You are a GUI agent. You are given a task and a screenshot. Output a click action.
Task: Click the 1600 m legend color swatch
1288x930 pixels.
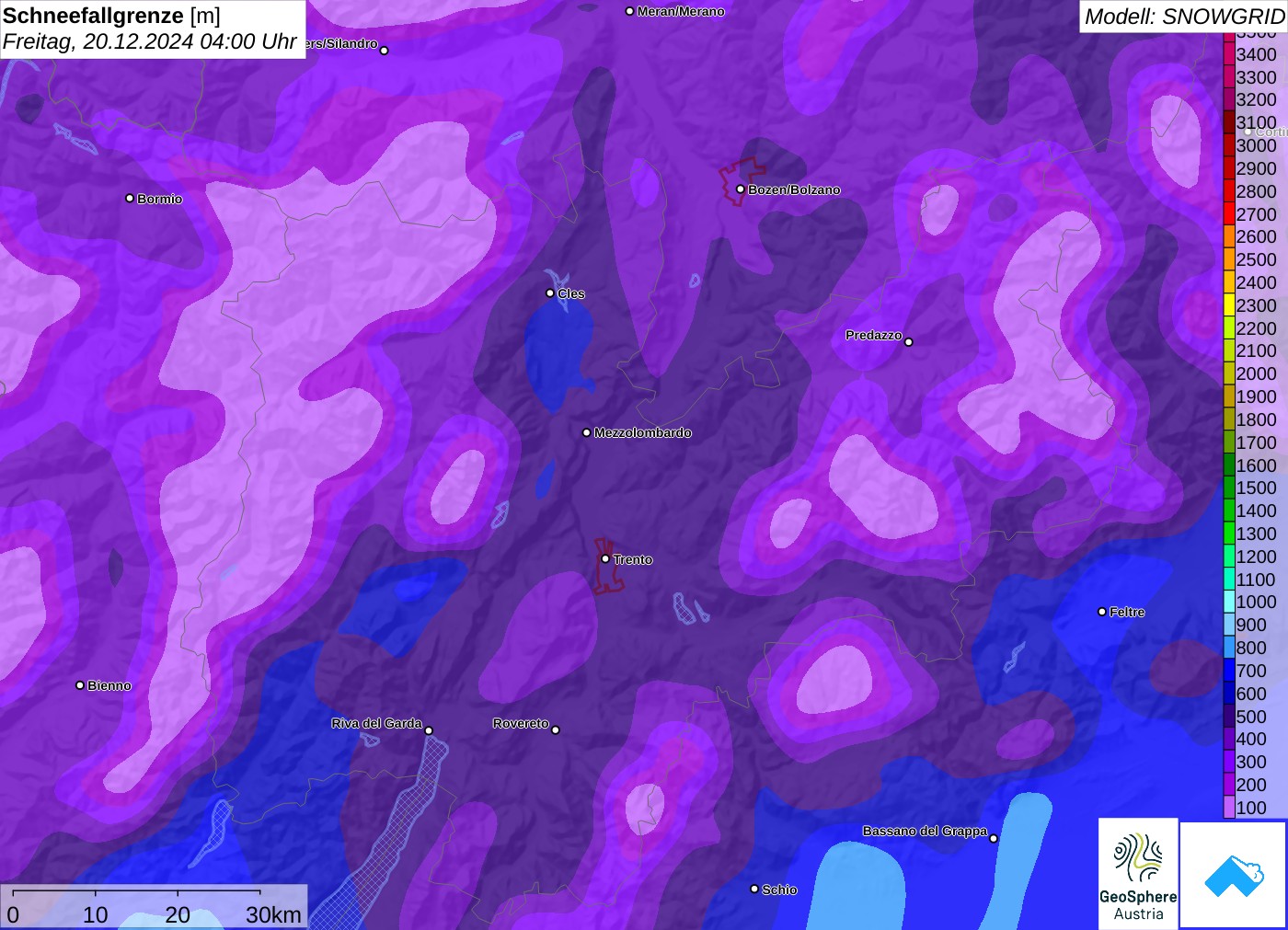(1229, 465)
